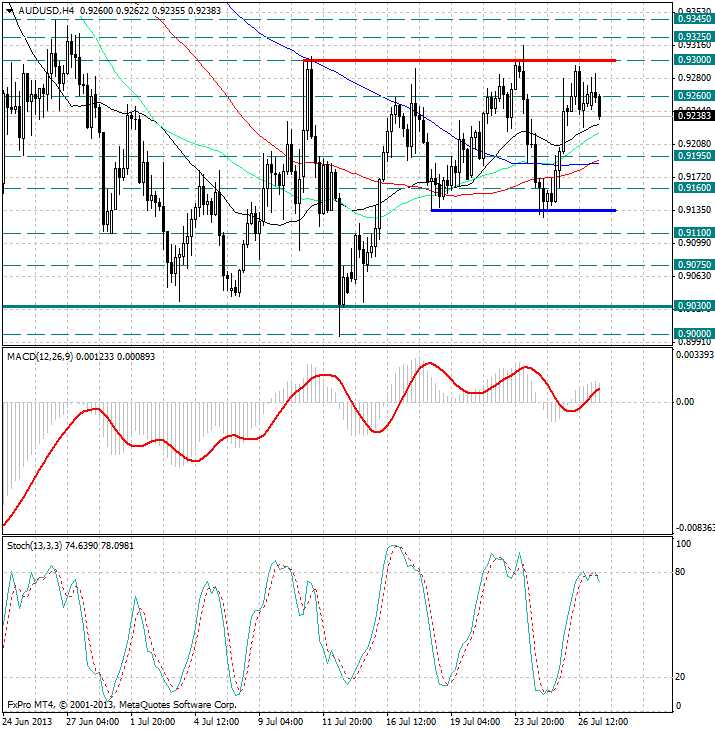The height and width of the screenshot is (730, 715).
Task: Click the 4 Jul 12:00 time label
Action: 216,722
